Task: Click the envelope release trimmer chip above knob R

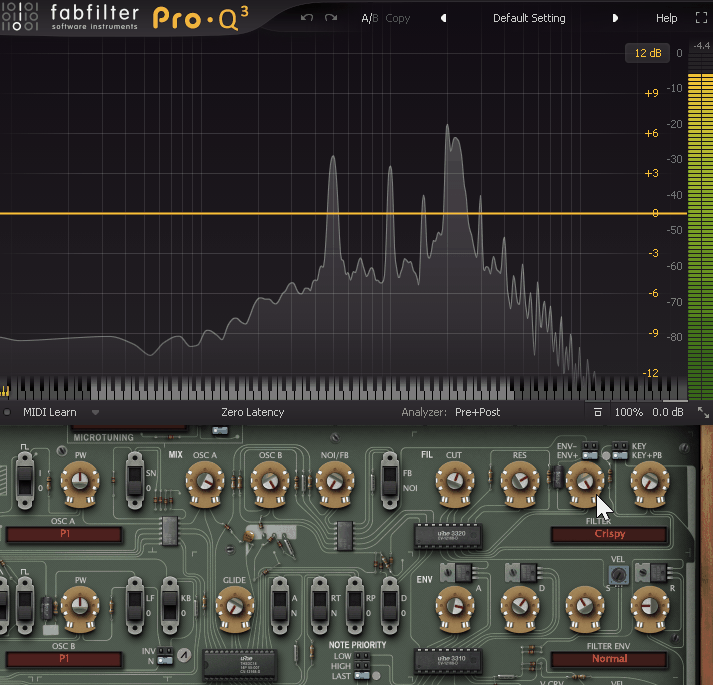Action: point(652,572)
